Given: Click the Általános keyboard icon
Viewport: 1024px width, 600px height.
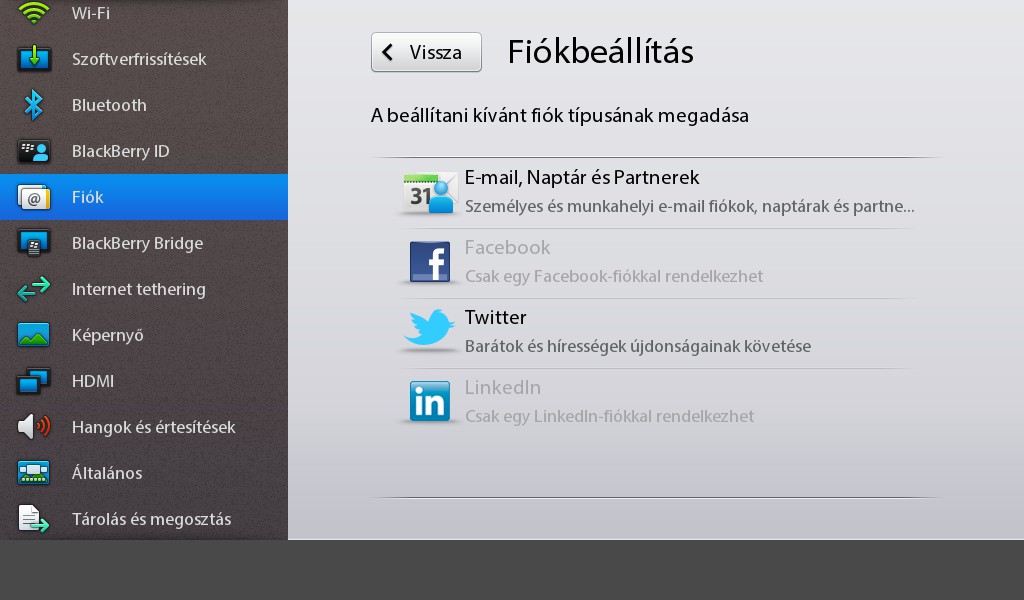Looking at the screenshot, I should coord(34,473).
